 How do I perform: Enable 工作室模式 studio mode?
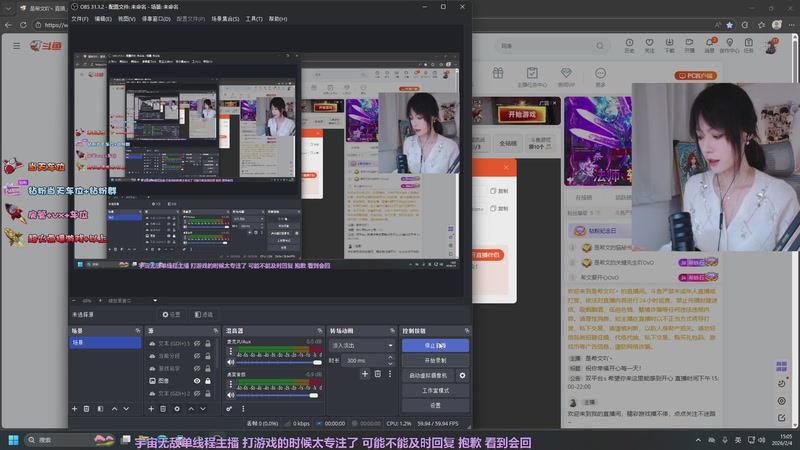(435, 390)
